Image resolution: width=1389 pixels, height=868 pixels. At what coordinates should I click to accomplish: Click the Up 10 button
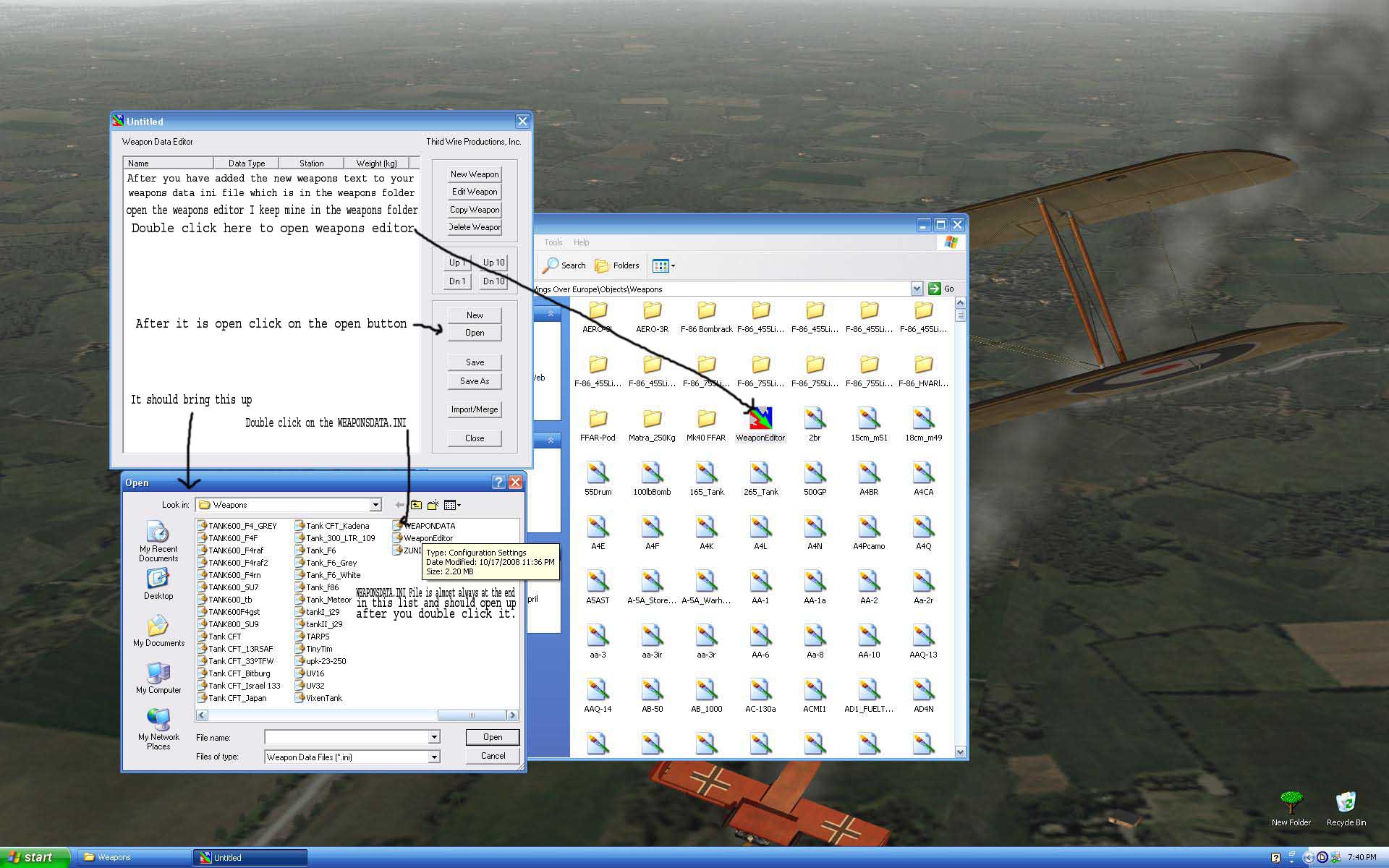[494, 263]
